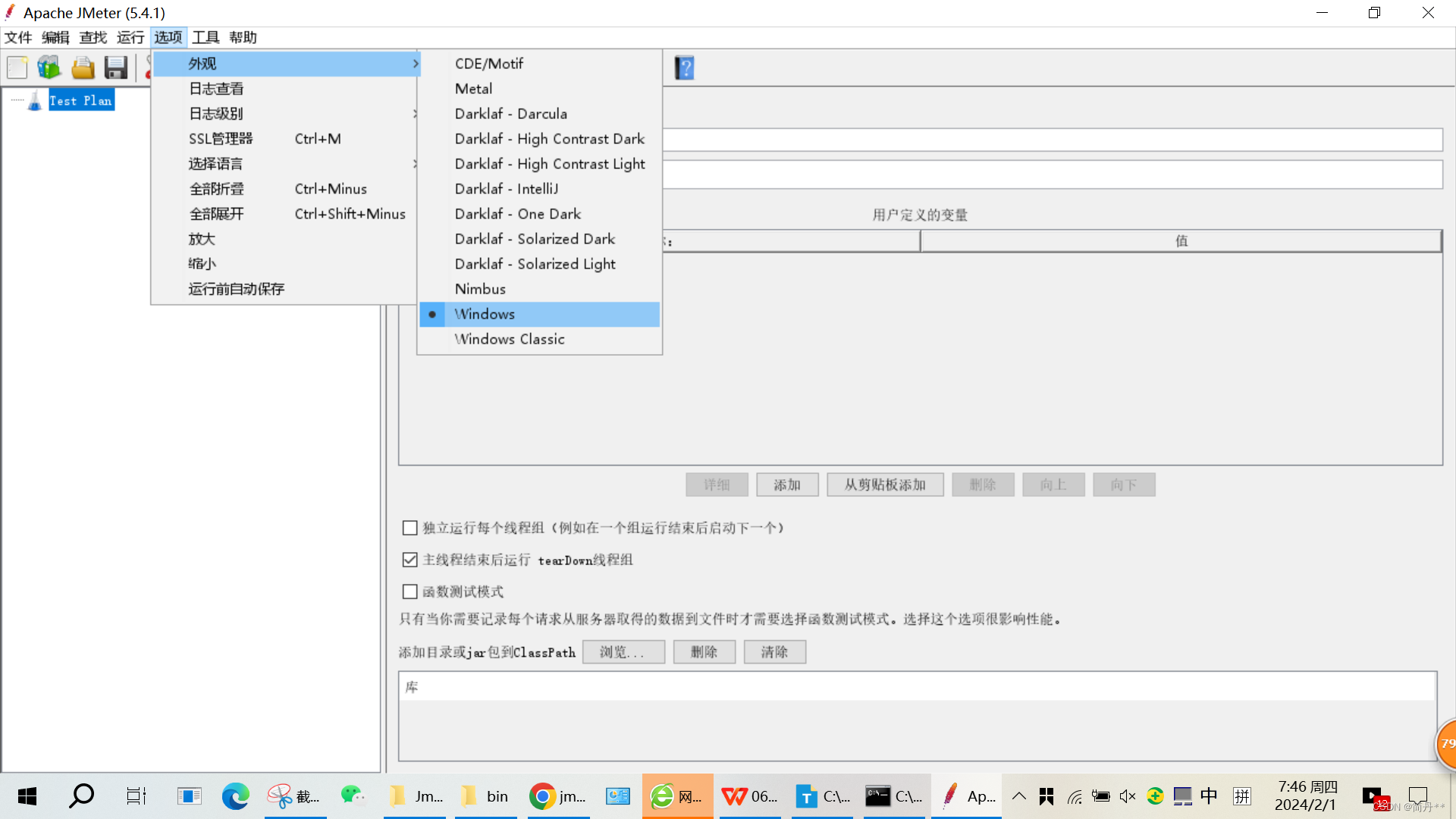The height and width of the screenshot is (819, 1456).
Task: Click the 浏览... button for ClassPath
Action: (x=623, y=652)
